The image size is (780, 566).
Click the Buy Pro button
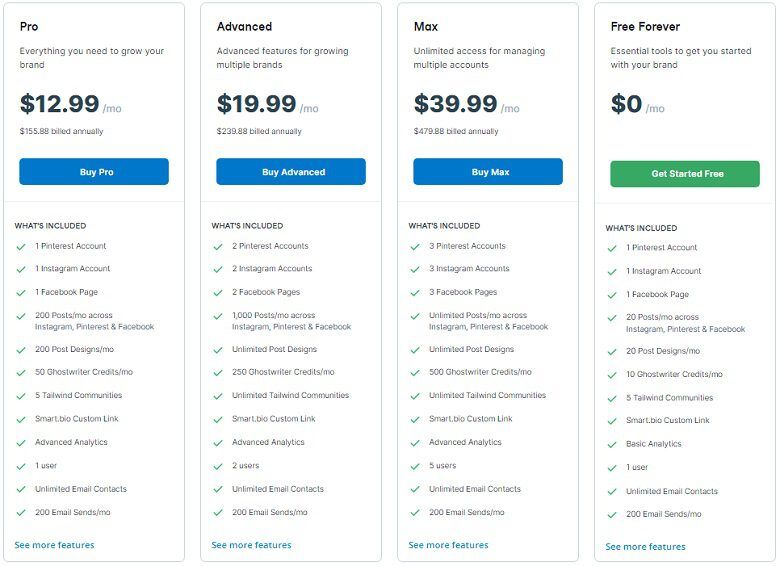(94, 172)
